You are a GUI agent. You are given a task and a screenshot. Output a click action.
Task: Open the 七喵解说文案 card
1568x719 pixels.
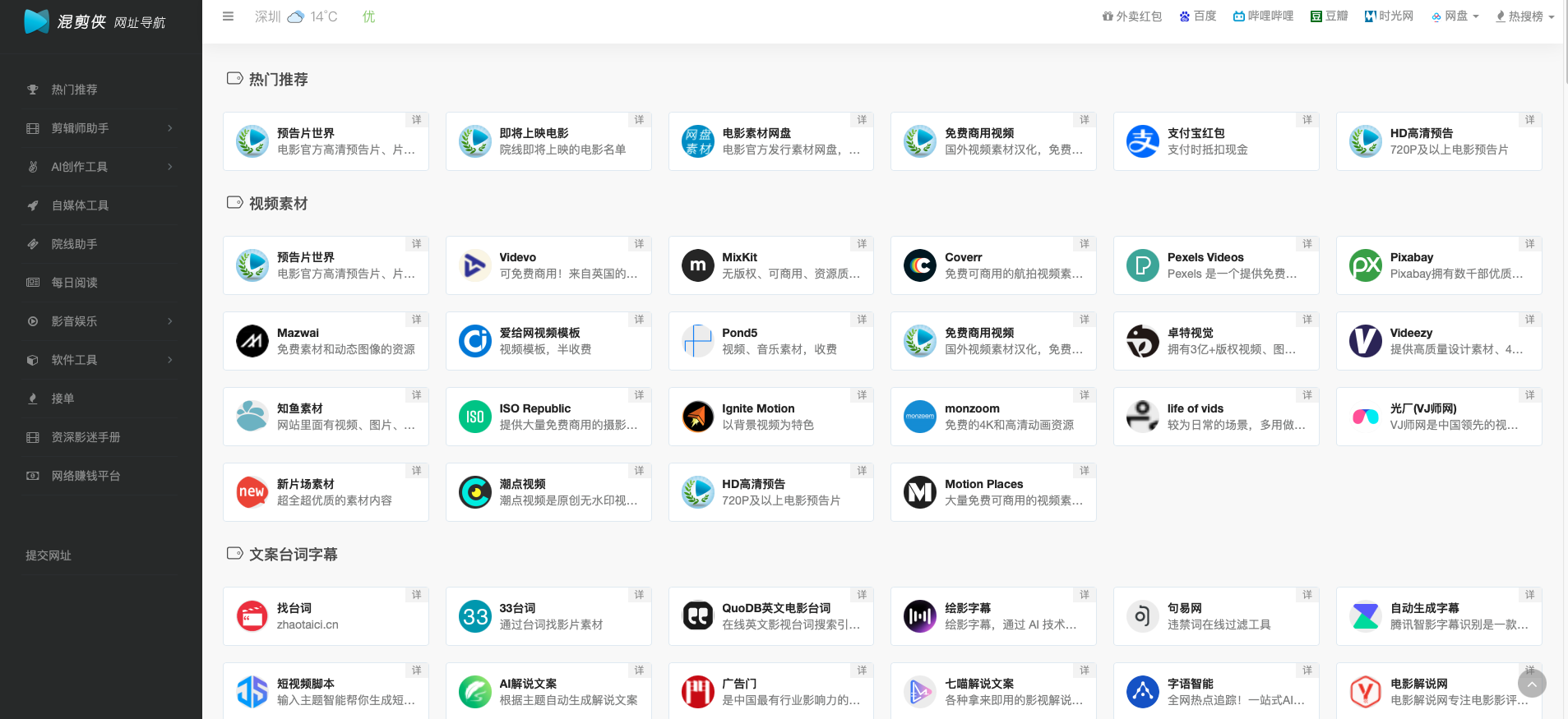pyautogui.click(x=993, y=692)
